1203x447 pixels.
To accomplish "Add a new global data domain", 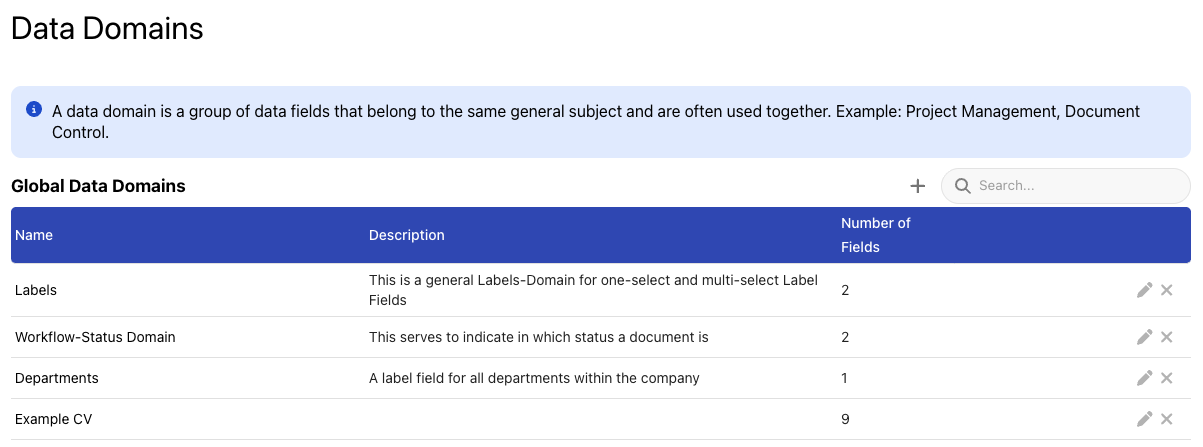I will click(918, 186).
